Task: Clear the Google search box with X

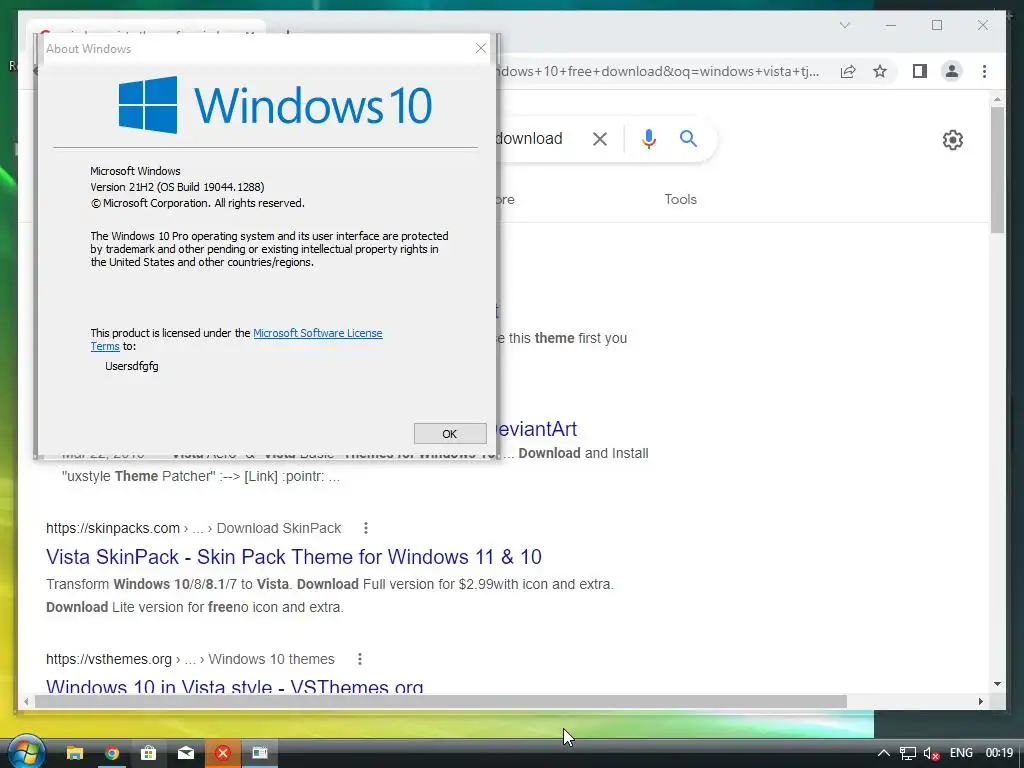Action: [x=600, y=138]
